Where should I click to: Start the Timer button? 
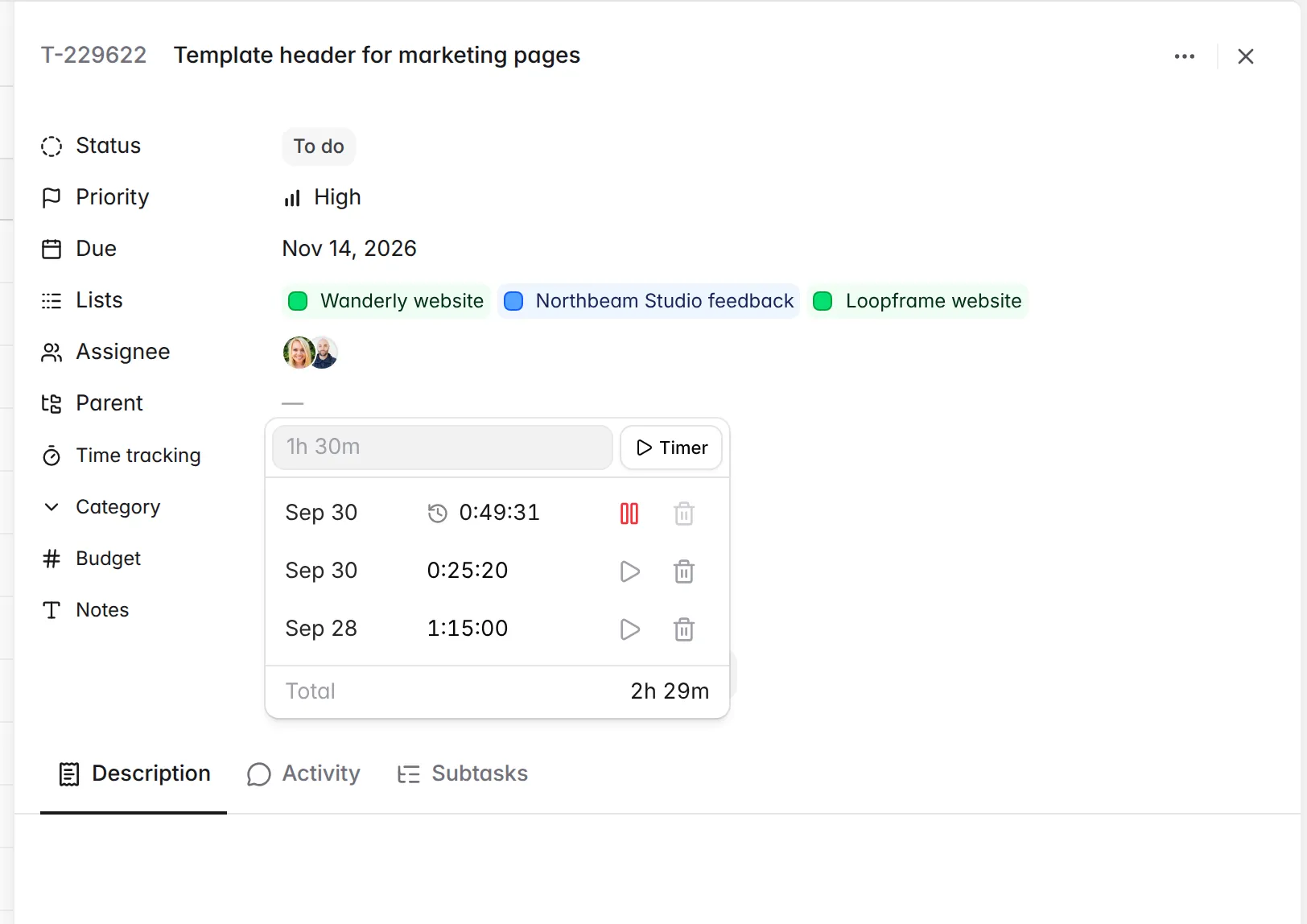coord(671,448)
